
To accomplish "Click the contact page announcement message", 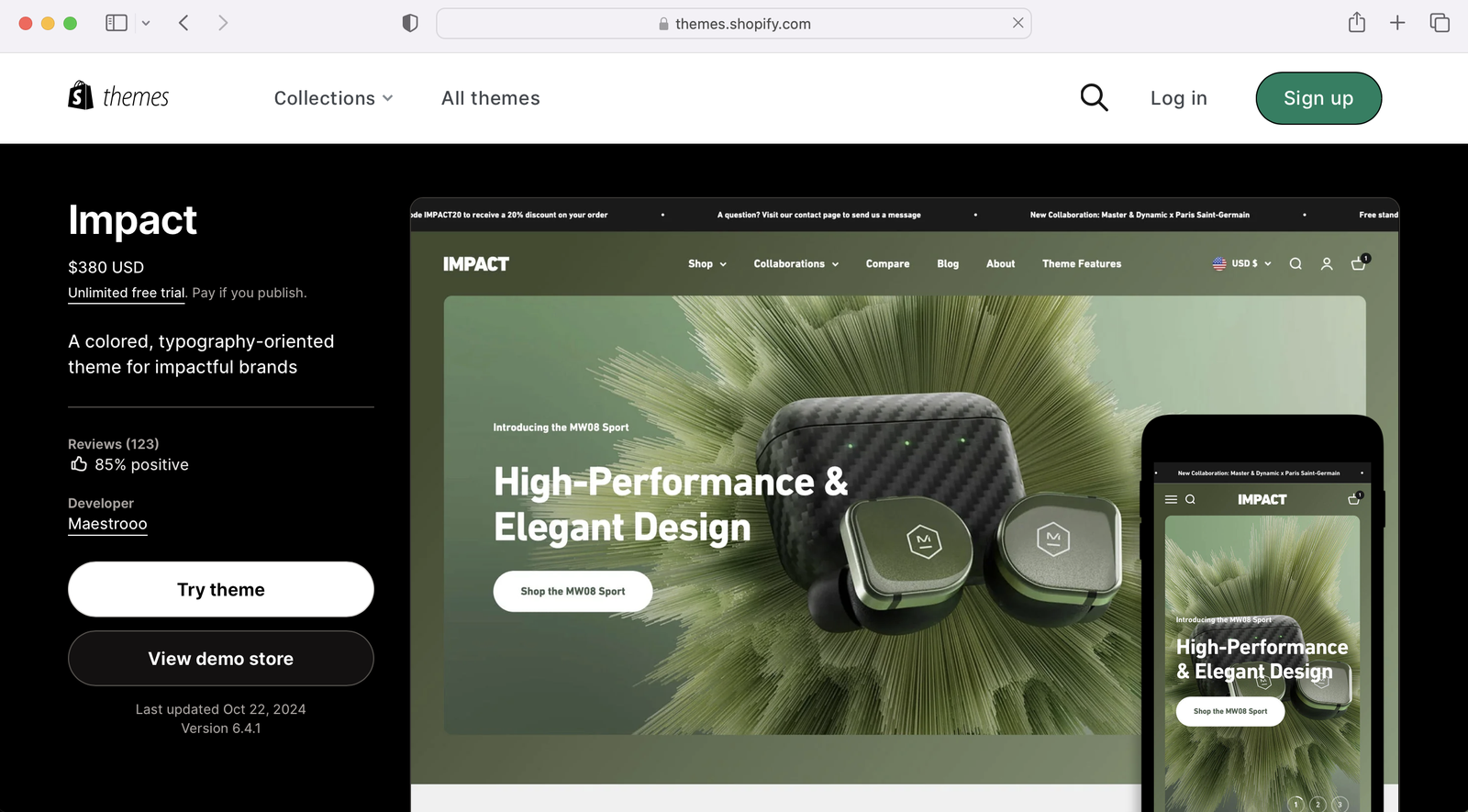I will pyautogui.click(x=818, y=215).
